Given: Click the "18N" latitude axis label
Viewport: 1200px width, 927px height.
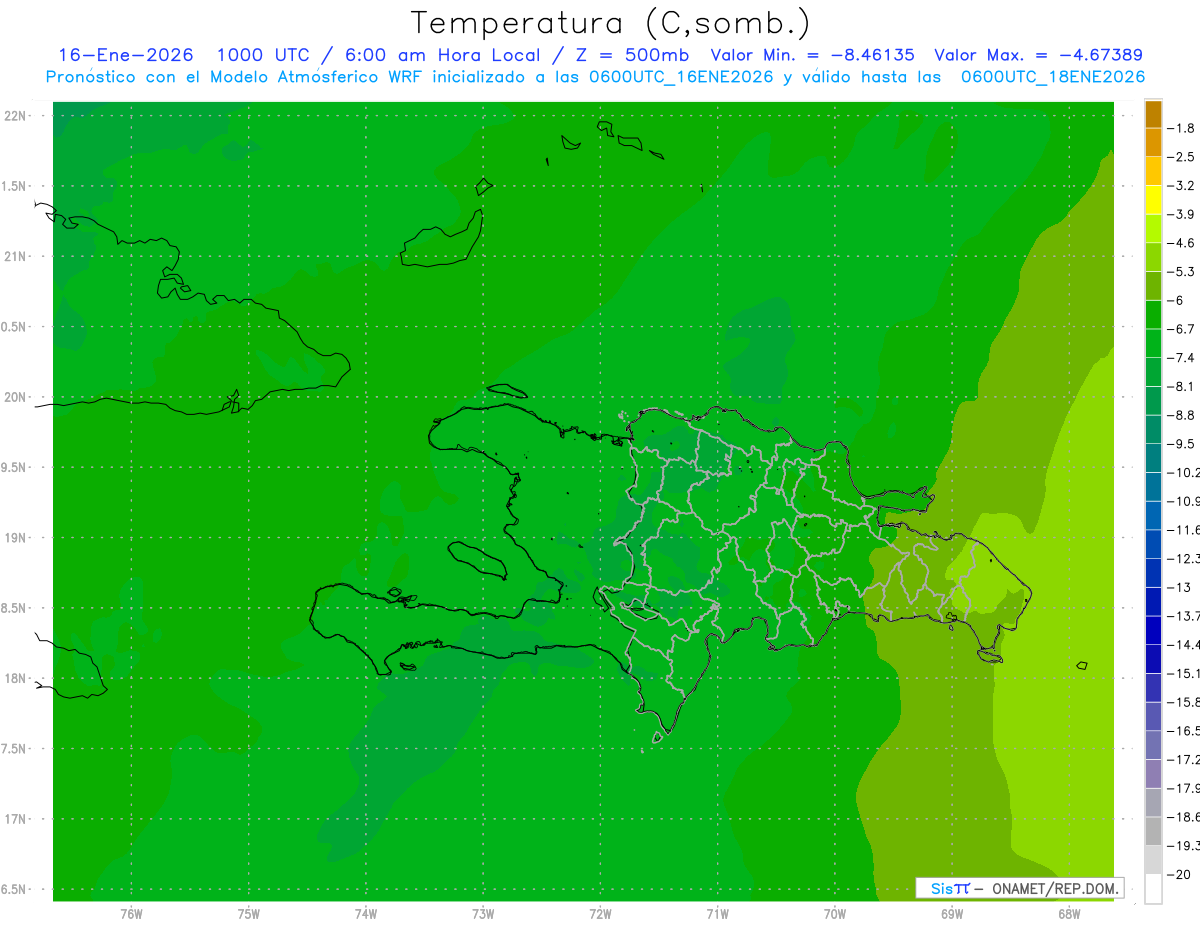Looking at the screenshot, I should 15,678.
